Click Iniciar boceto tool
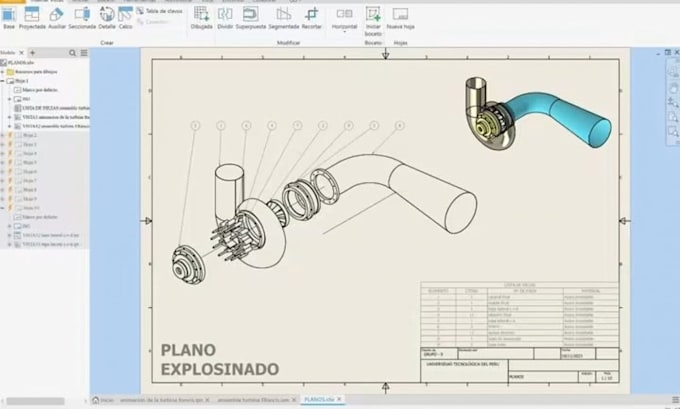The height and width of the screenshot is (409, 680). coord(373,21)
